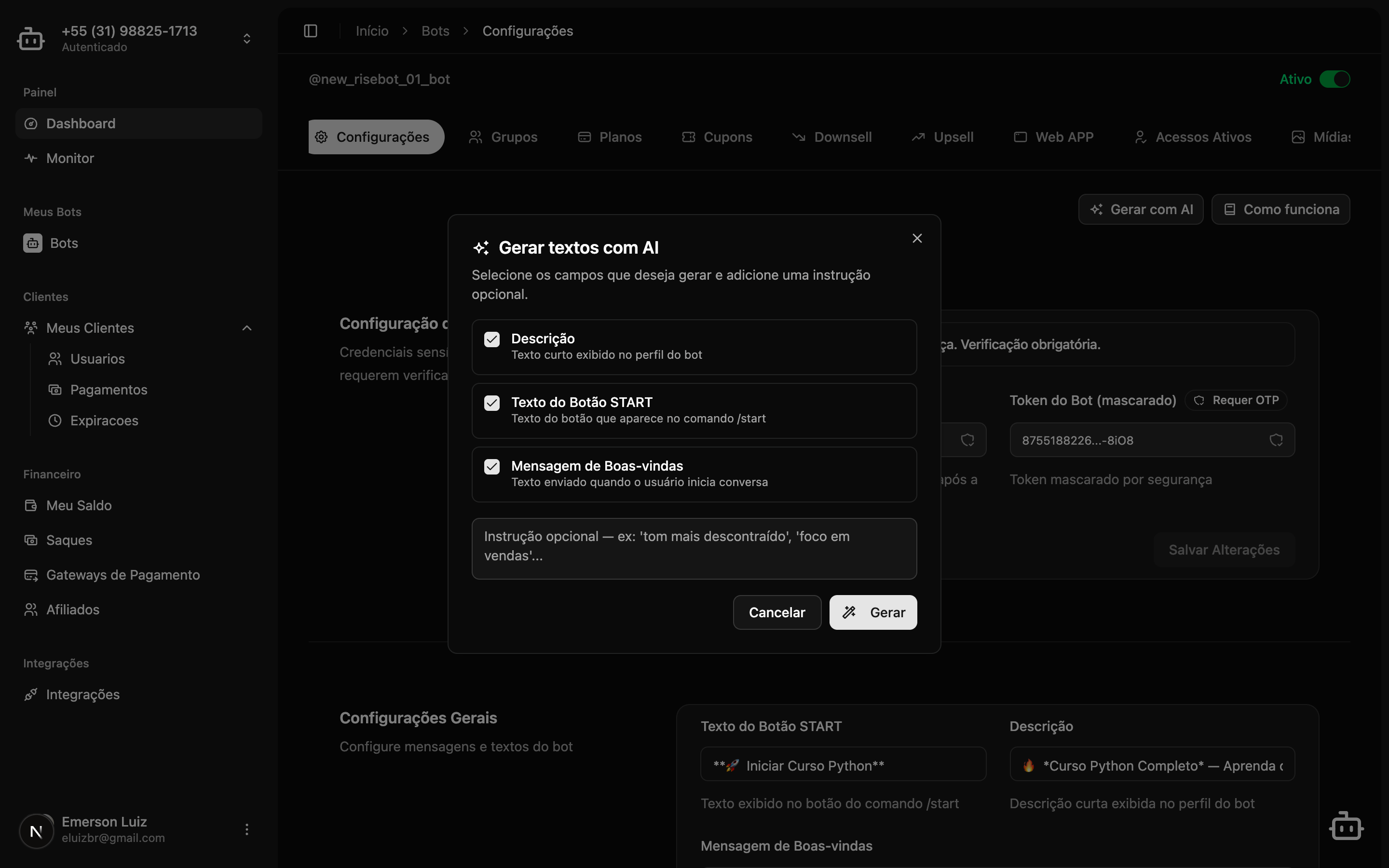This screenshot has width=1389, height=868.
Task: Open Dashboard in the sidebar
Action: click(x=139, y=123)
